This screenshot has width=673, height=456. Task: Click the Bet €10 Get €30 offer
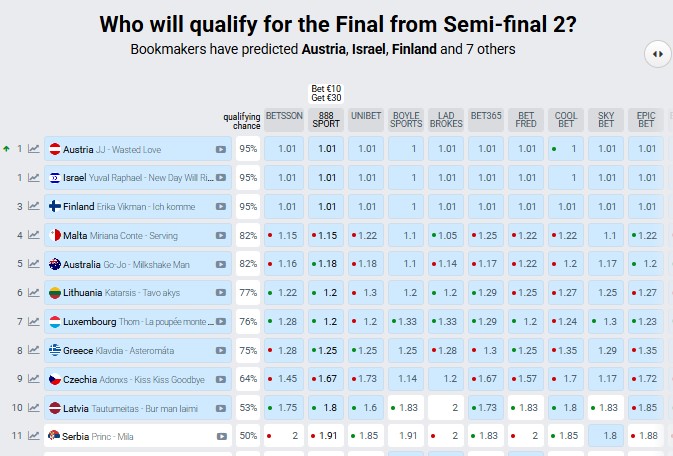[x=326, y=94]
